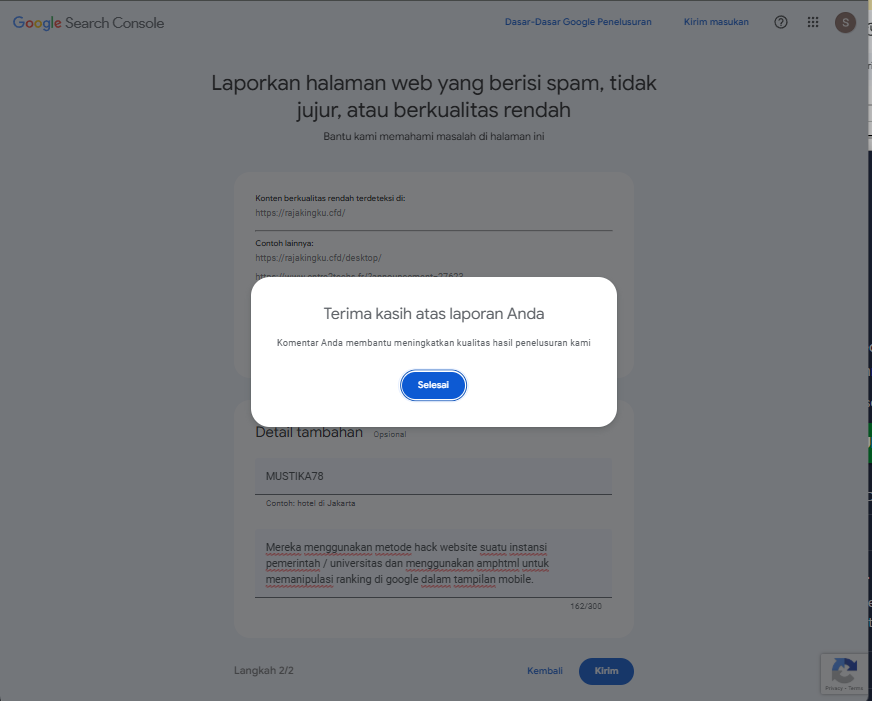Open the Google apps grid launcher
Screen dimensions: 872x701
coord(812,22)
